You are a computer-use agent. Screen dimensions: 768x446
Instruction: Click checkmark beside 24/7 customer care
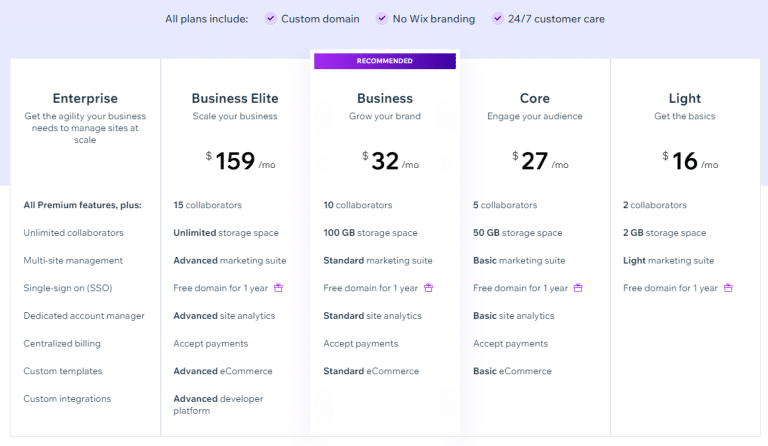[x=498, y=19]
